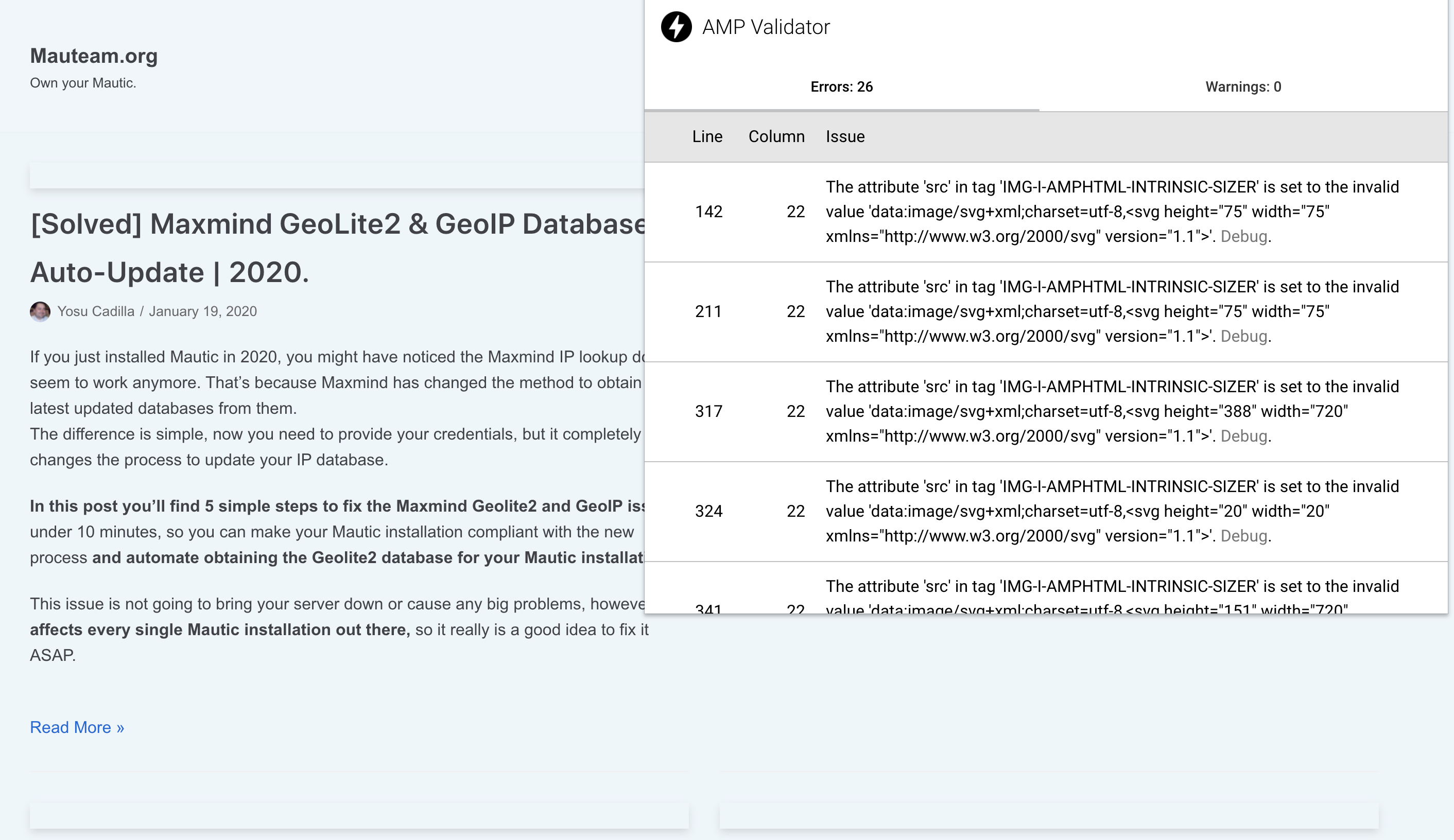
Task: Visit Yosu Cadilla author page link
Action: click(96, 311)
